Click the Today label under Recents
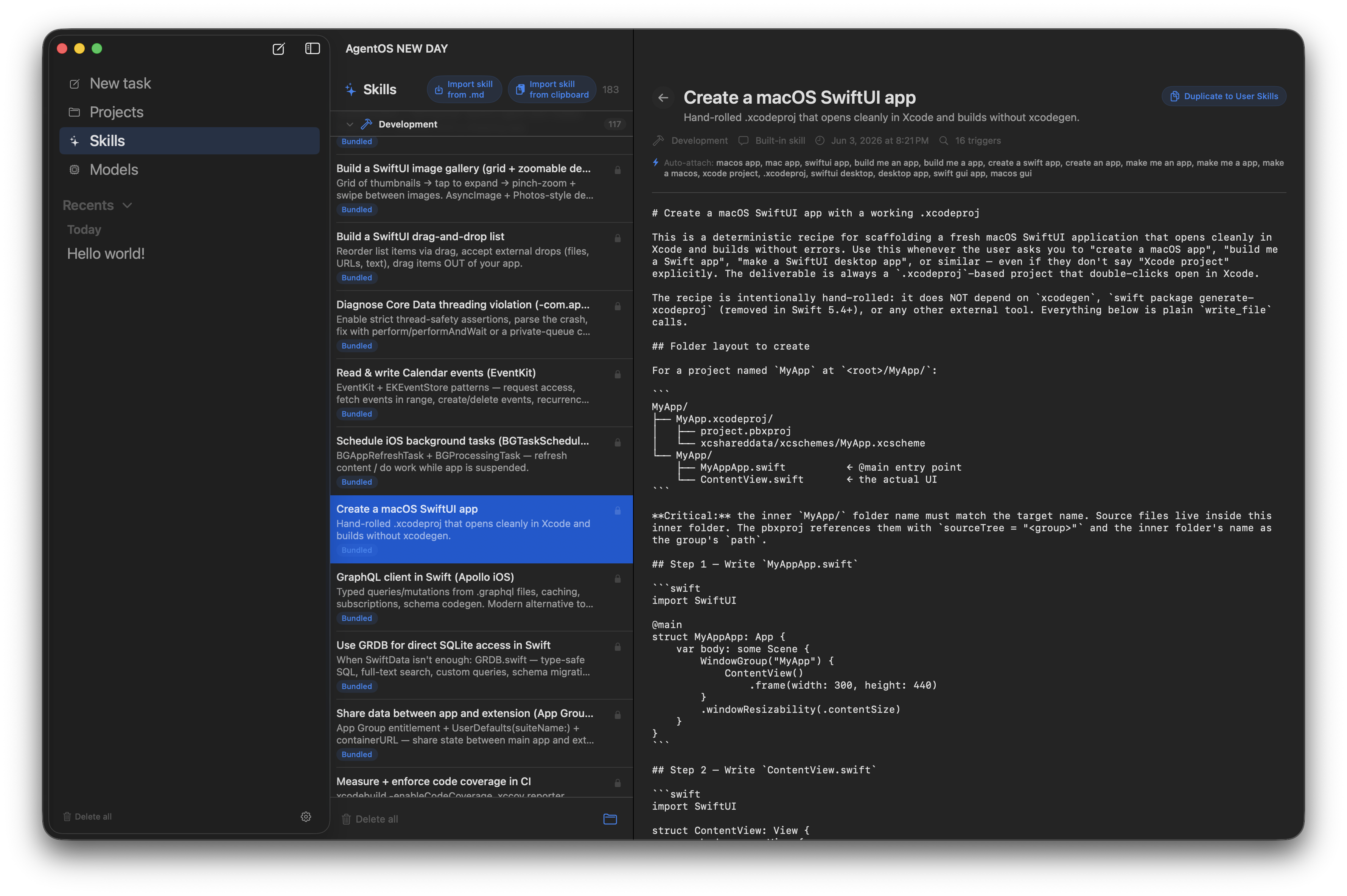Viewport: 1347px width, 896px height. 84,229
